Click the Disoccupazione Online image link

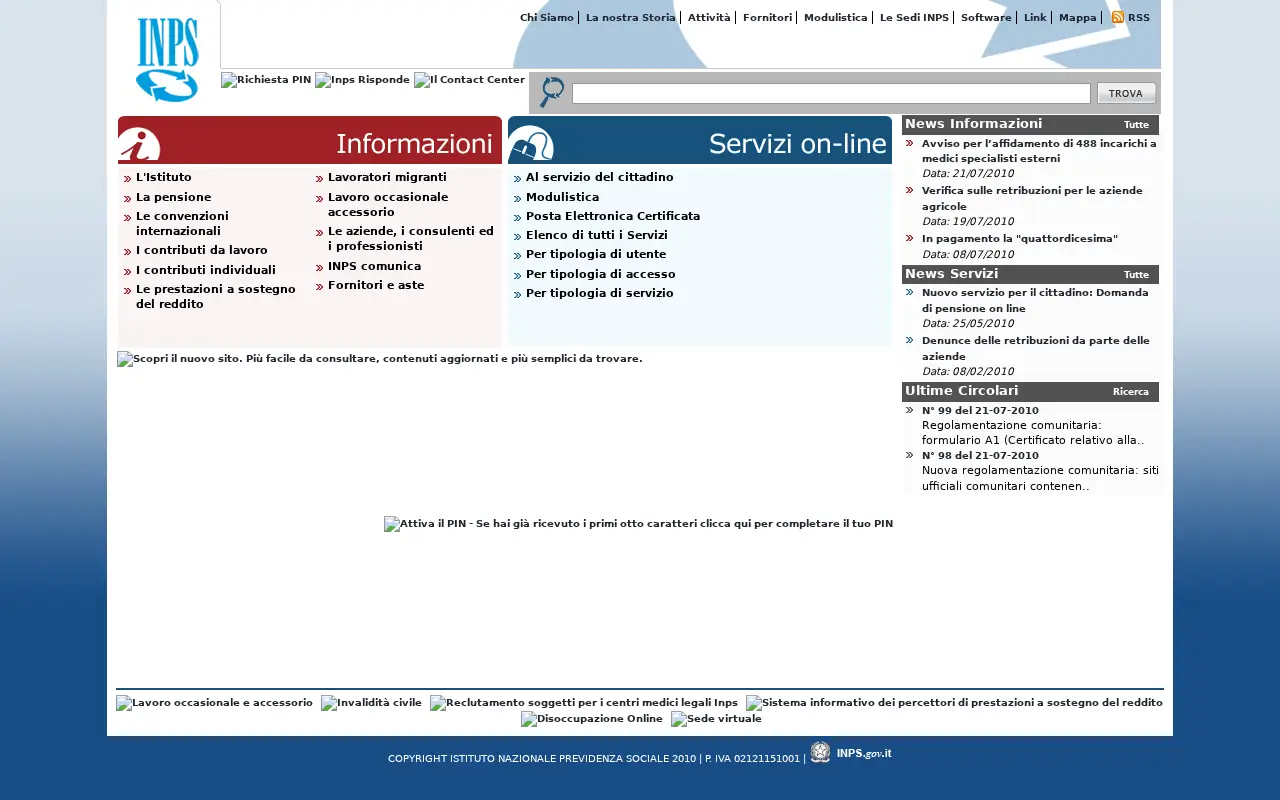592,719
